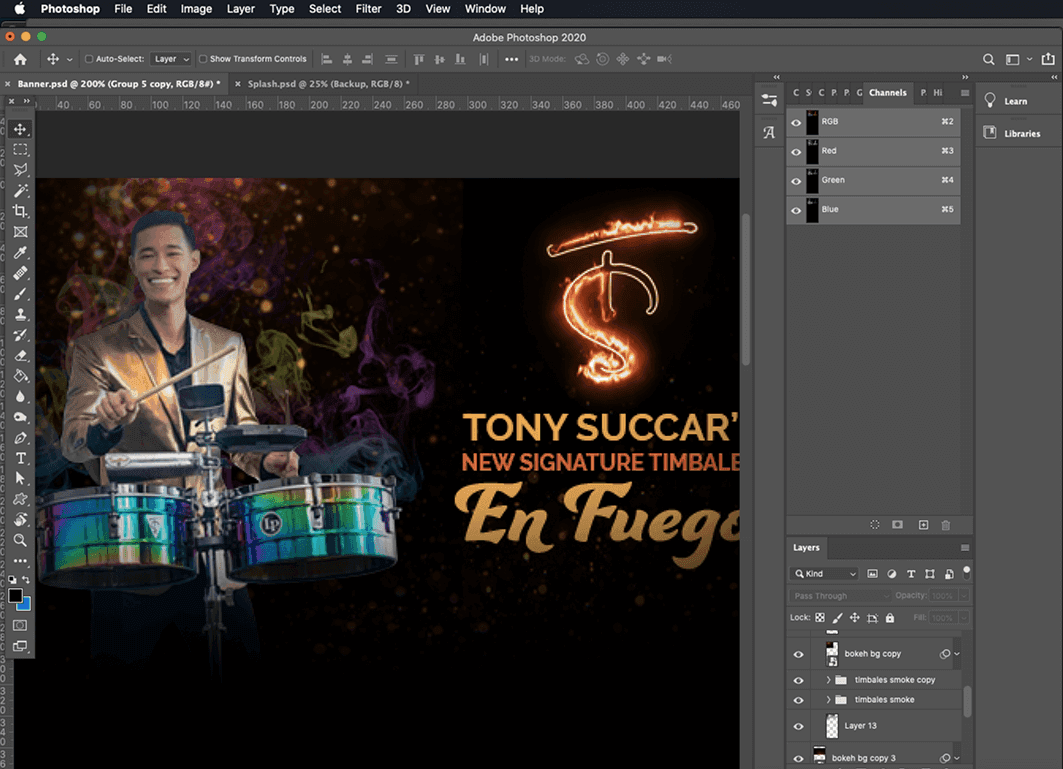Switch to the Channels tab
The image size is (1063, 769).
click(x=887, y=92)
